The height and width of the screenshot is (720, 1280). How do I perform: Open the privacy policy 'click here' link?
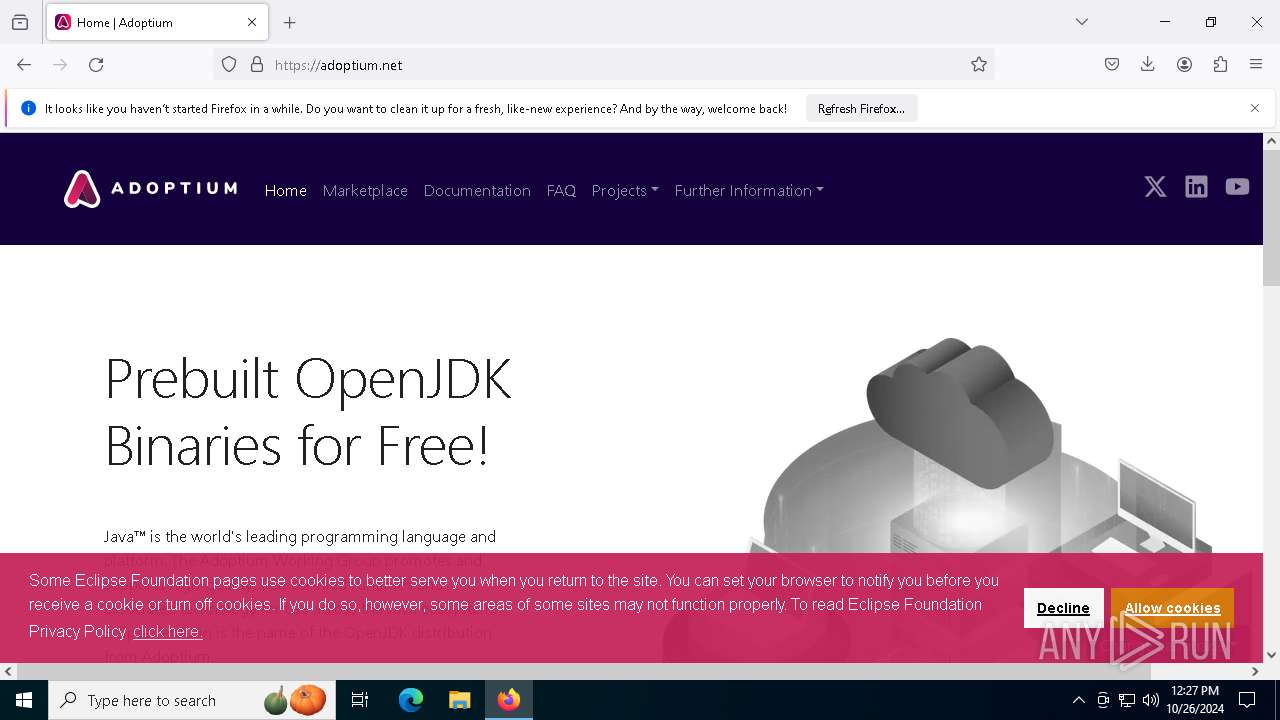167,631
